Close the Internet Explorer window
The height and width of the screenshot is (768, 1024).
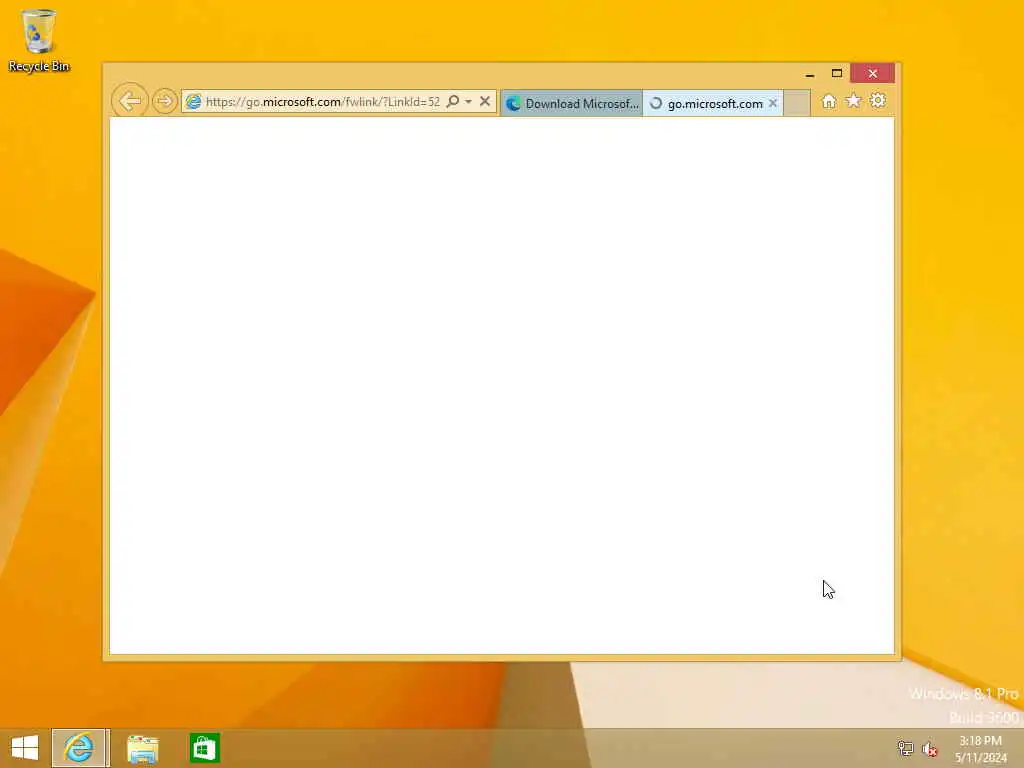(x=872, y=73)
